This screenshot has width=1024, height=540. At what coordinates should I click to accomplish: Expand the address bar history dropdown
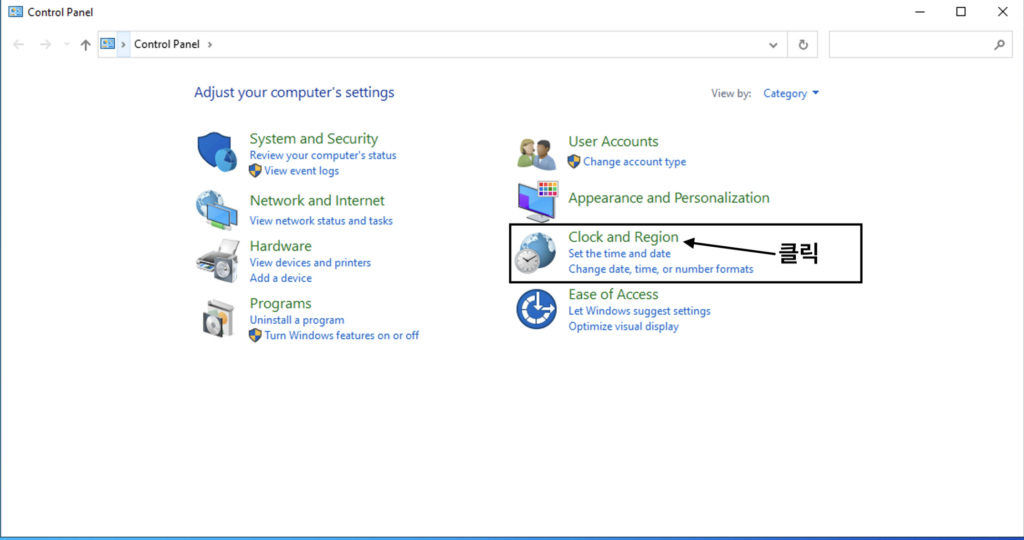773,44
